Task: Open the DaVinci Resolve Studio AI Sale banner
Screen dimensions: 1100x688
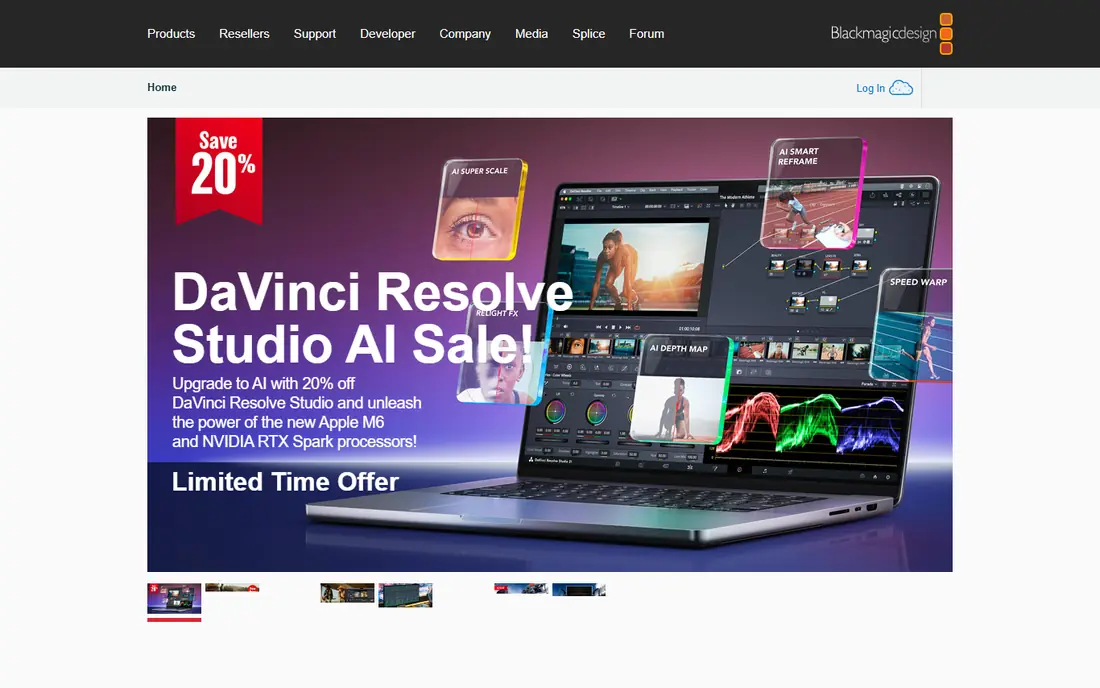Action: tap(549, 344)
